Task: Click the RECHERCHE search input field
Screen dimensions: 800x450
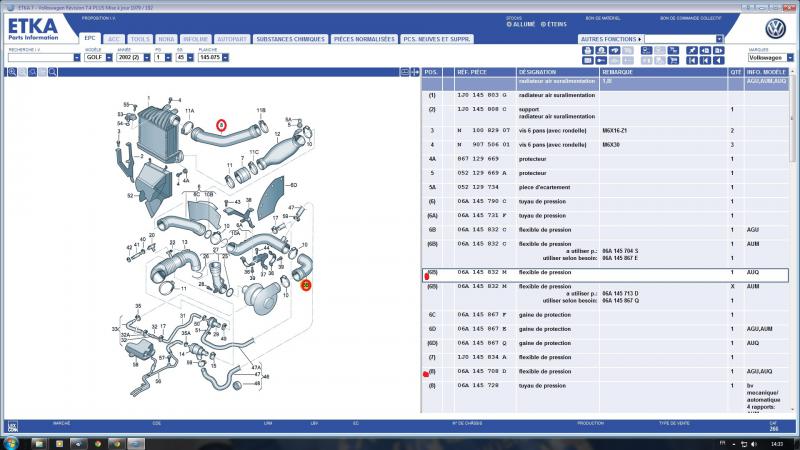Action: (x=40, y=58)
